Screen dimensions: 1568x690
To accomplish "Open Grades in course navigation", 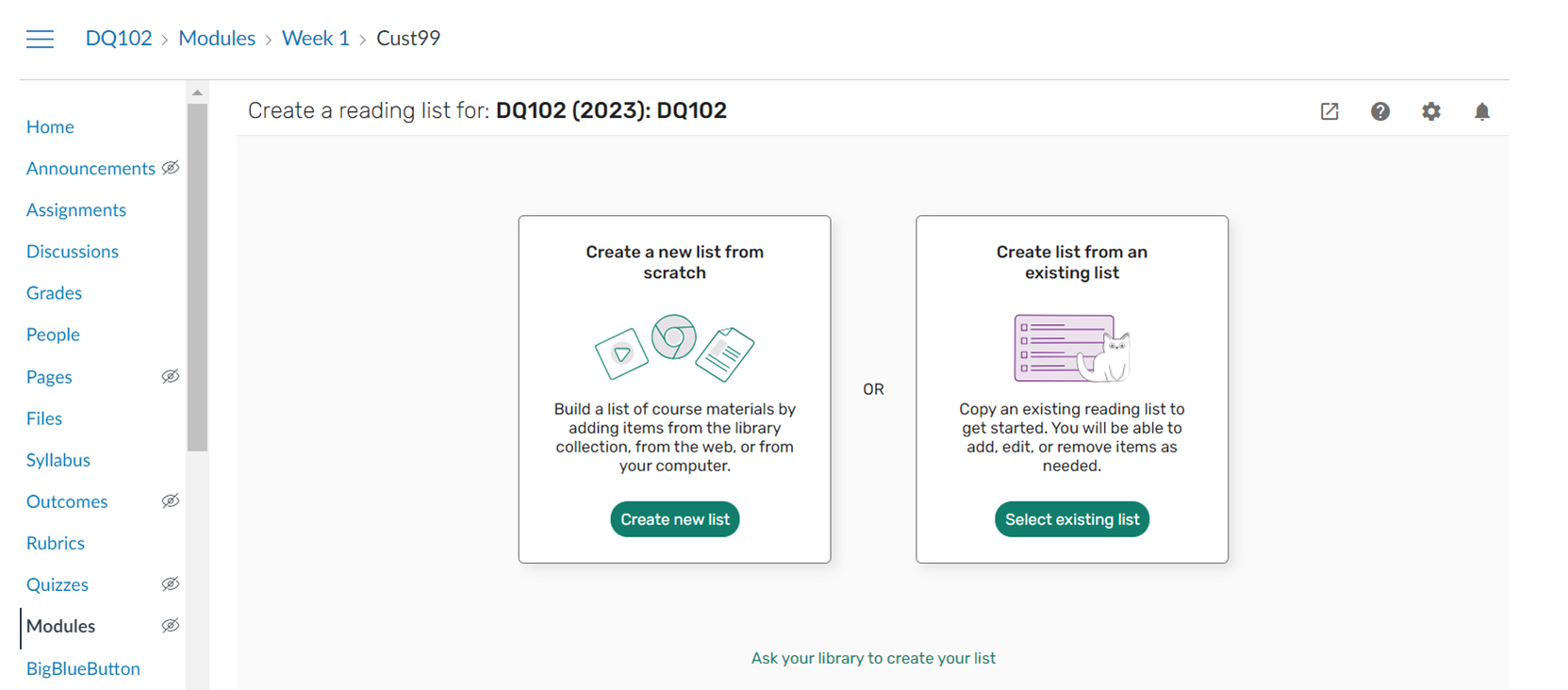I will (54, 293).
